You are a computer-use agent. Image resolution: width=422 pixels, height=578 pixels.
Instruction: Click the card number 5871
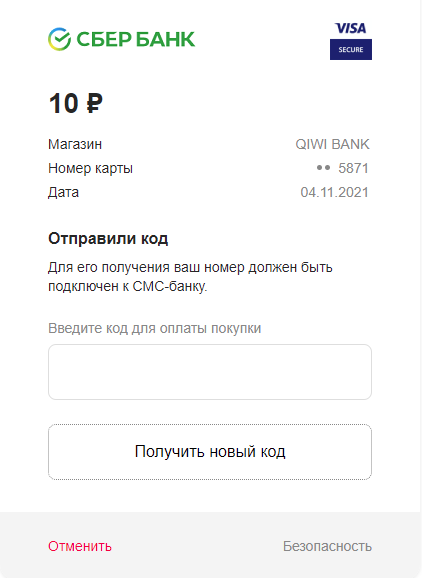tap(353, 168)
